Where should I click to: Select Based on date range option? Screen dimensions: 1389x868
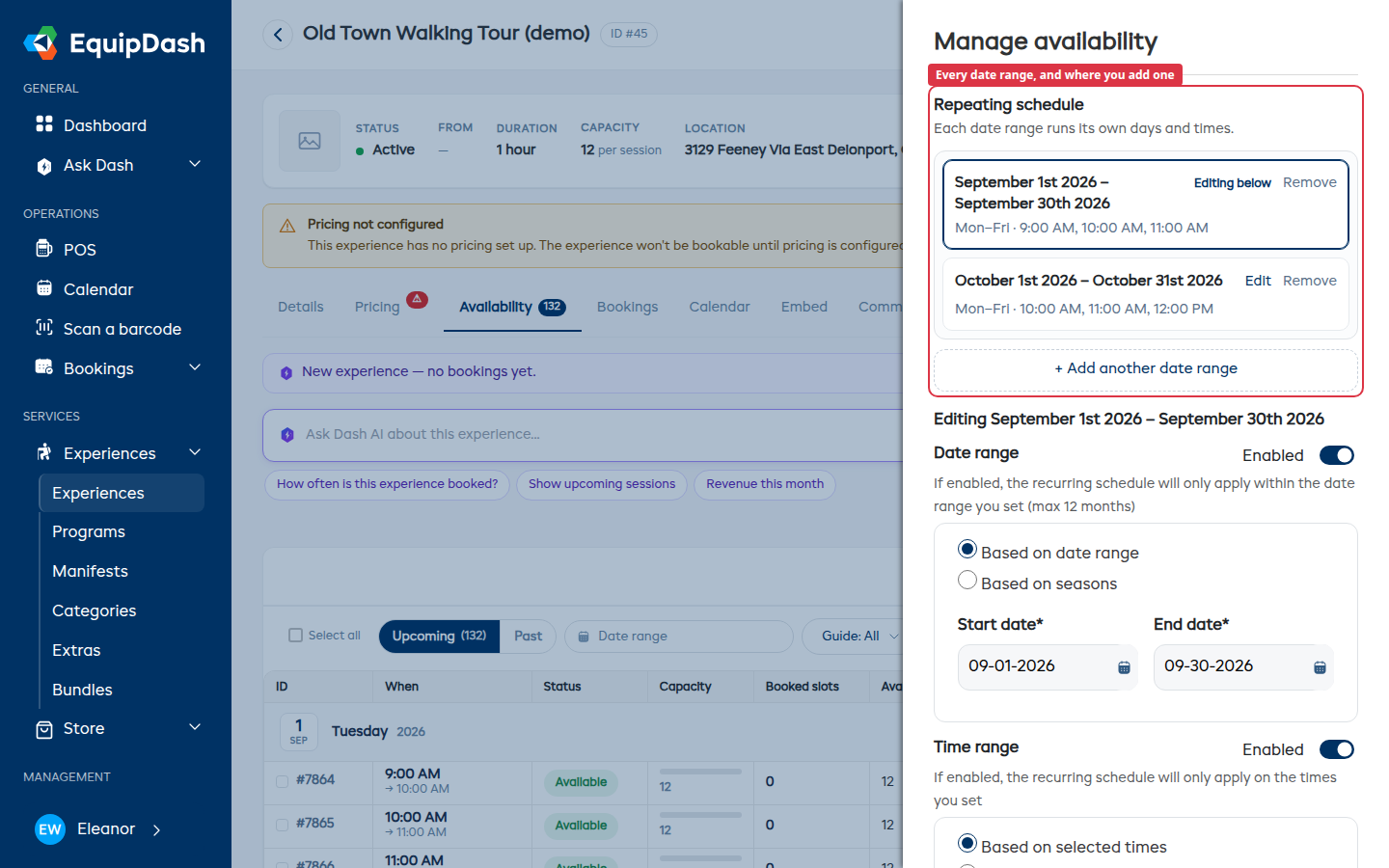967,550
